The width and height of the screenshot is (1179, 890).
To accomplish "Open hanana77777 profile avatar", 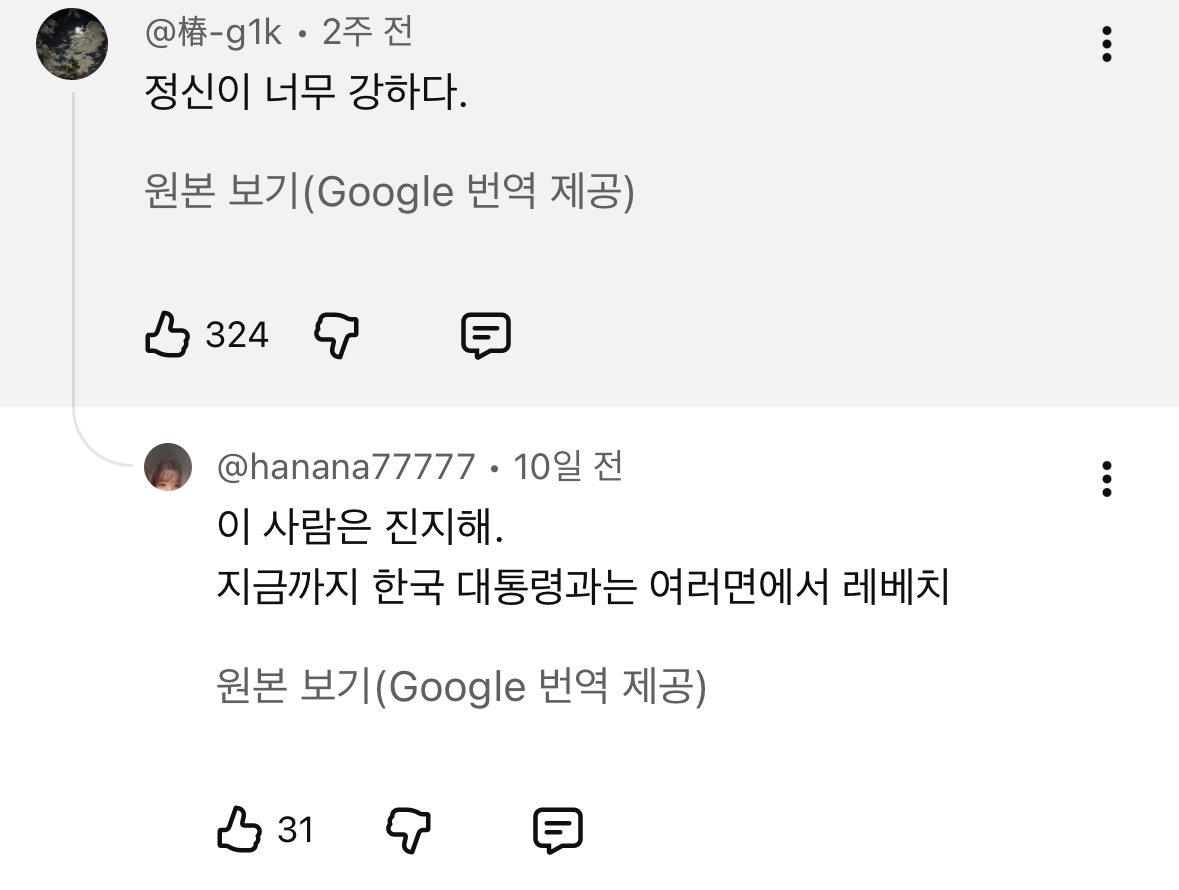I will coord(168,467).
